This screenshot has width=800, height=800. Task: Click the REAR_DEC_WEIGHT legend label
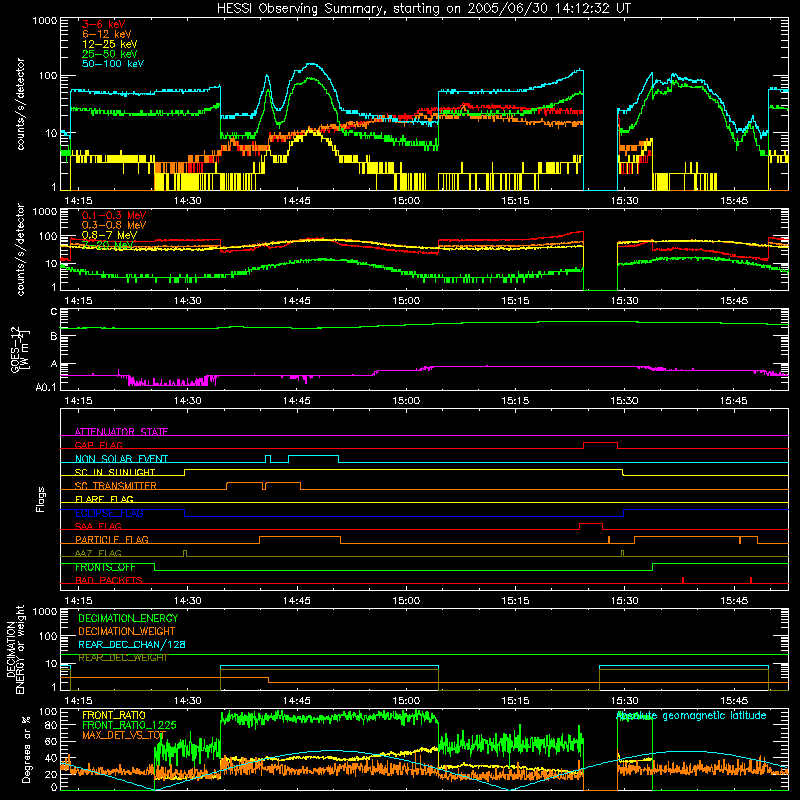click(122, 658)
